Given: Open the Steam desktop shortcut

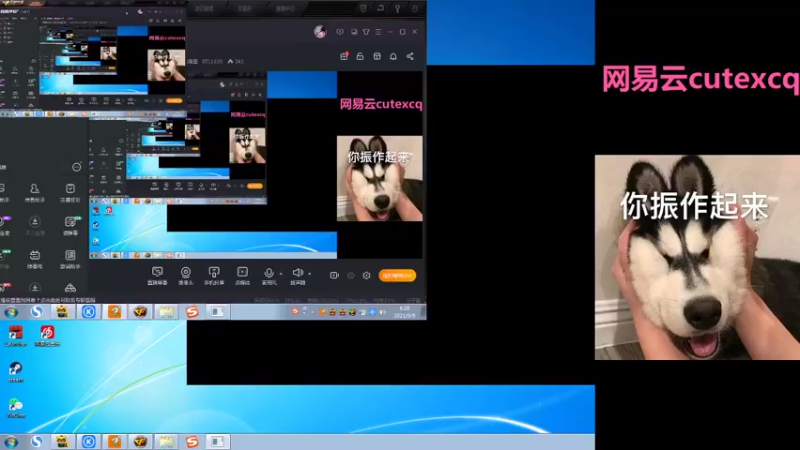Looking at the screenshot, I should [15, 372].
